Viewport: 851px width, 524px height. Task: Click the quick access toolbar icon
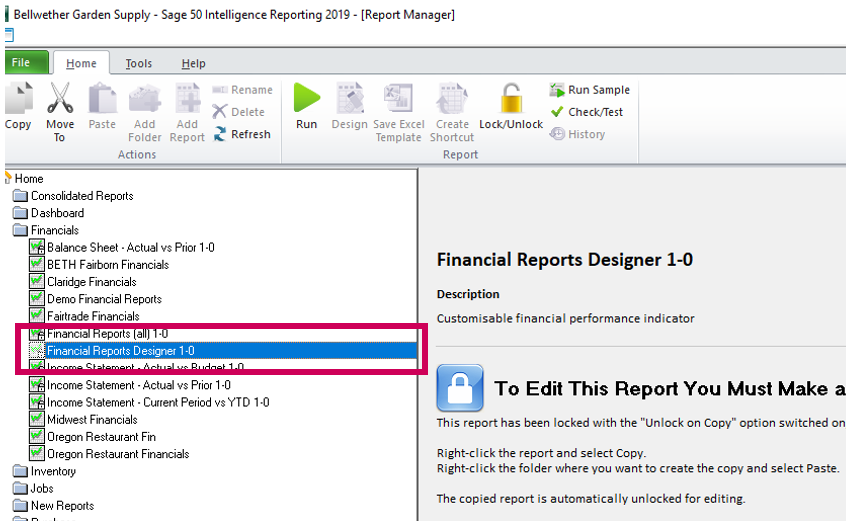click(x=9, y=36)
